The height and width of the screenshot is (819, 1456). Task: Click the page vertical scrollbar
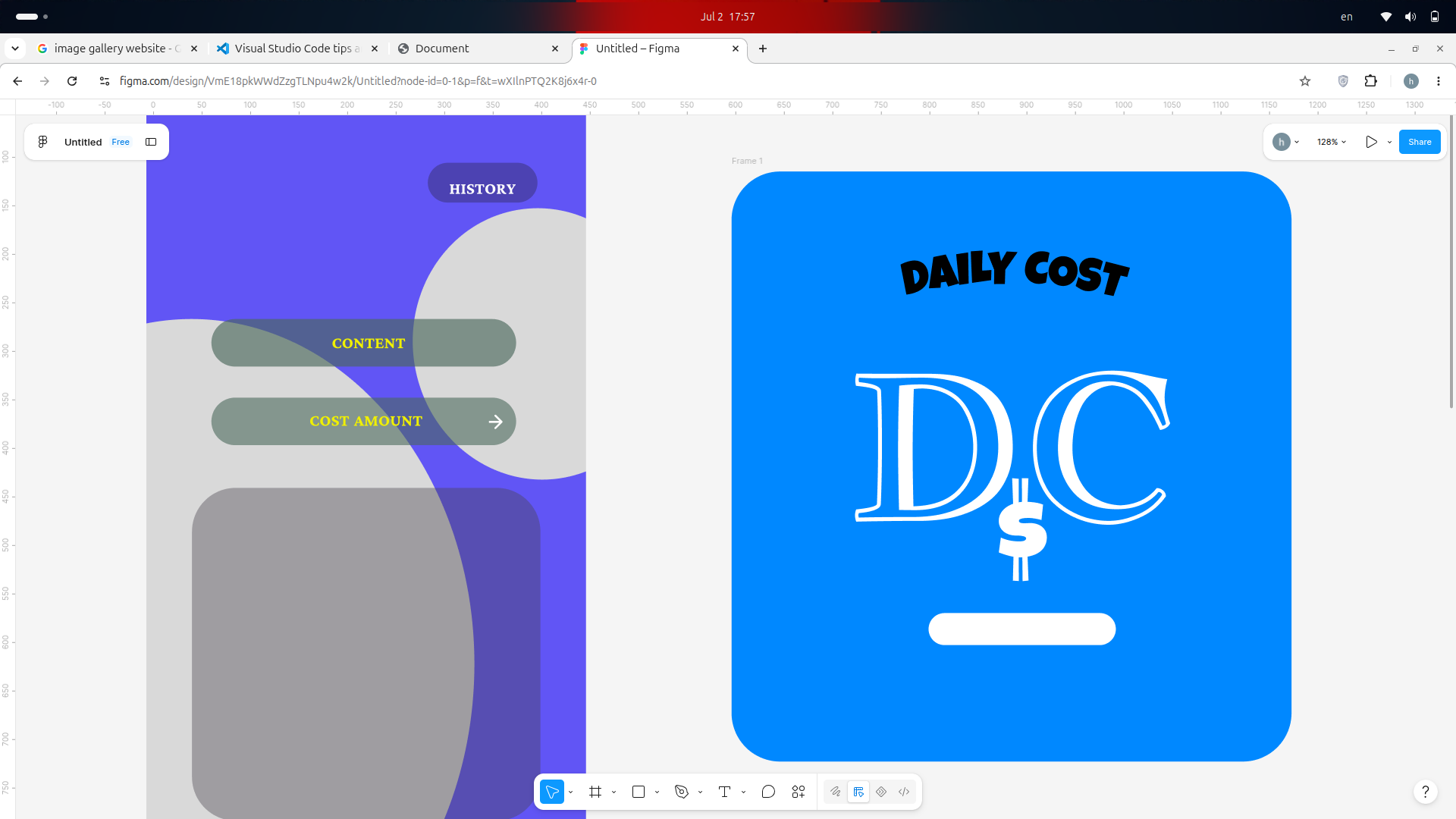(1451, 262)
